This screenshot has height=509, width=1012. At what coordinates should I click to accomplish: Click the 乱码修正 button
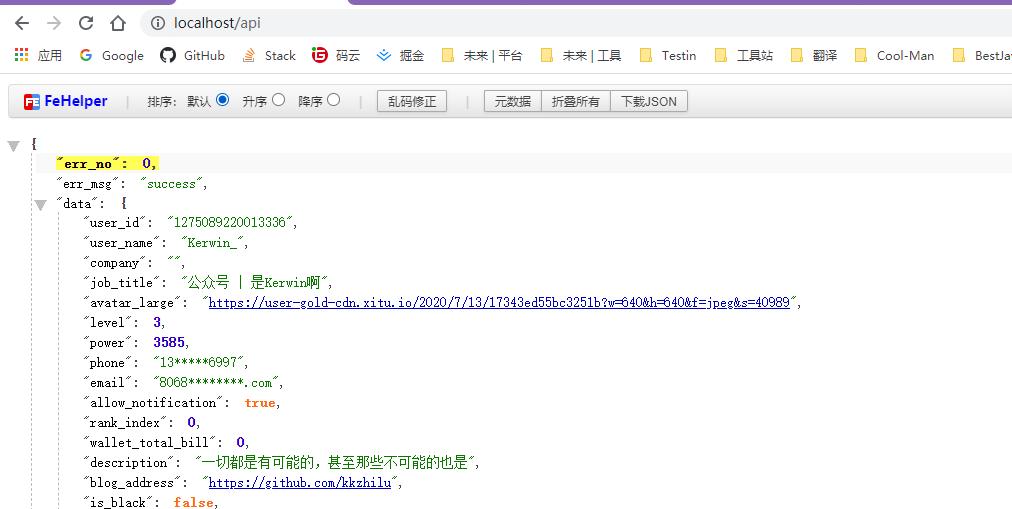412,101
